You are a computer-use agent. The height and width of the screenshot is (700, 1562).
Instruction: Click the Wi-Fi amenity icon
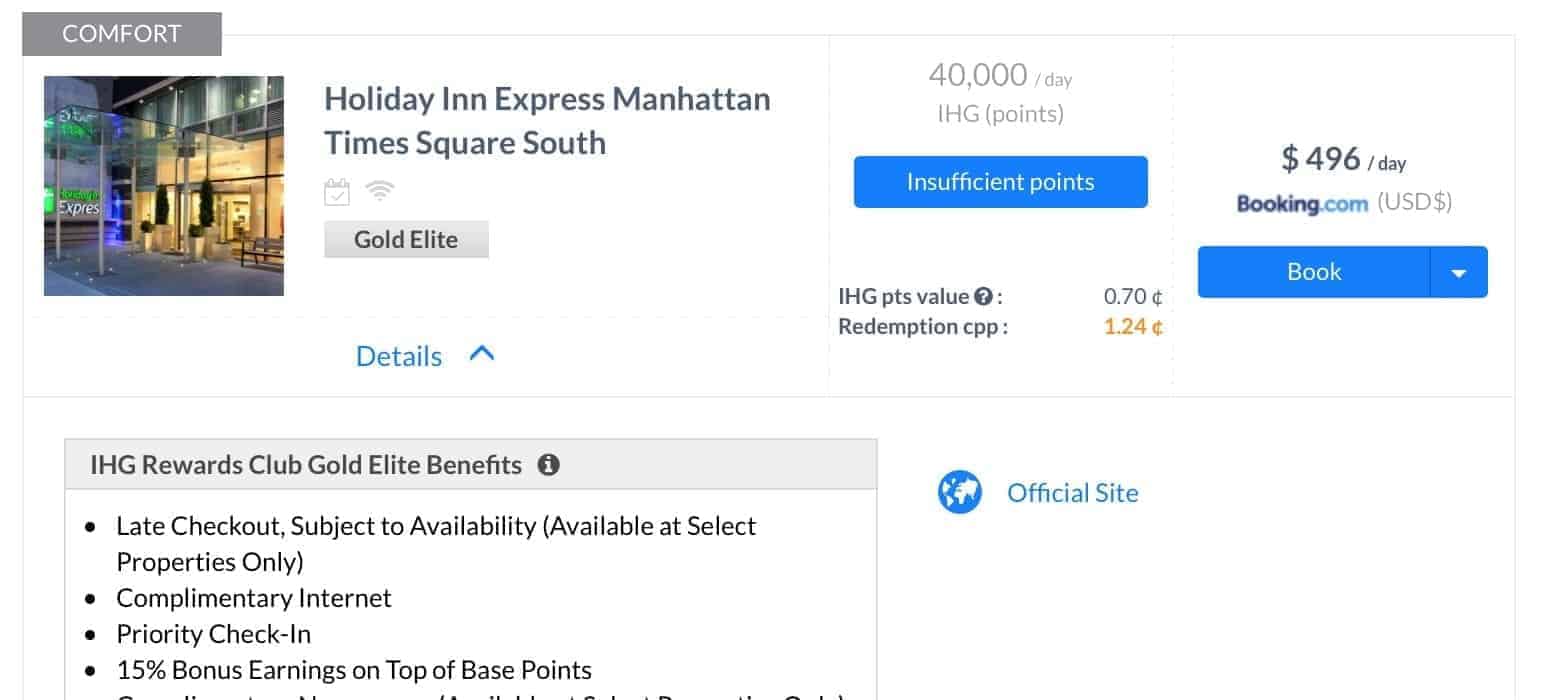(379, 190)
